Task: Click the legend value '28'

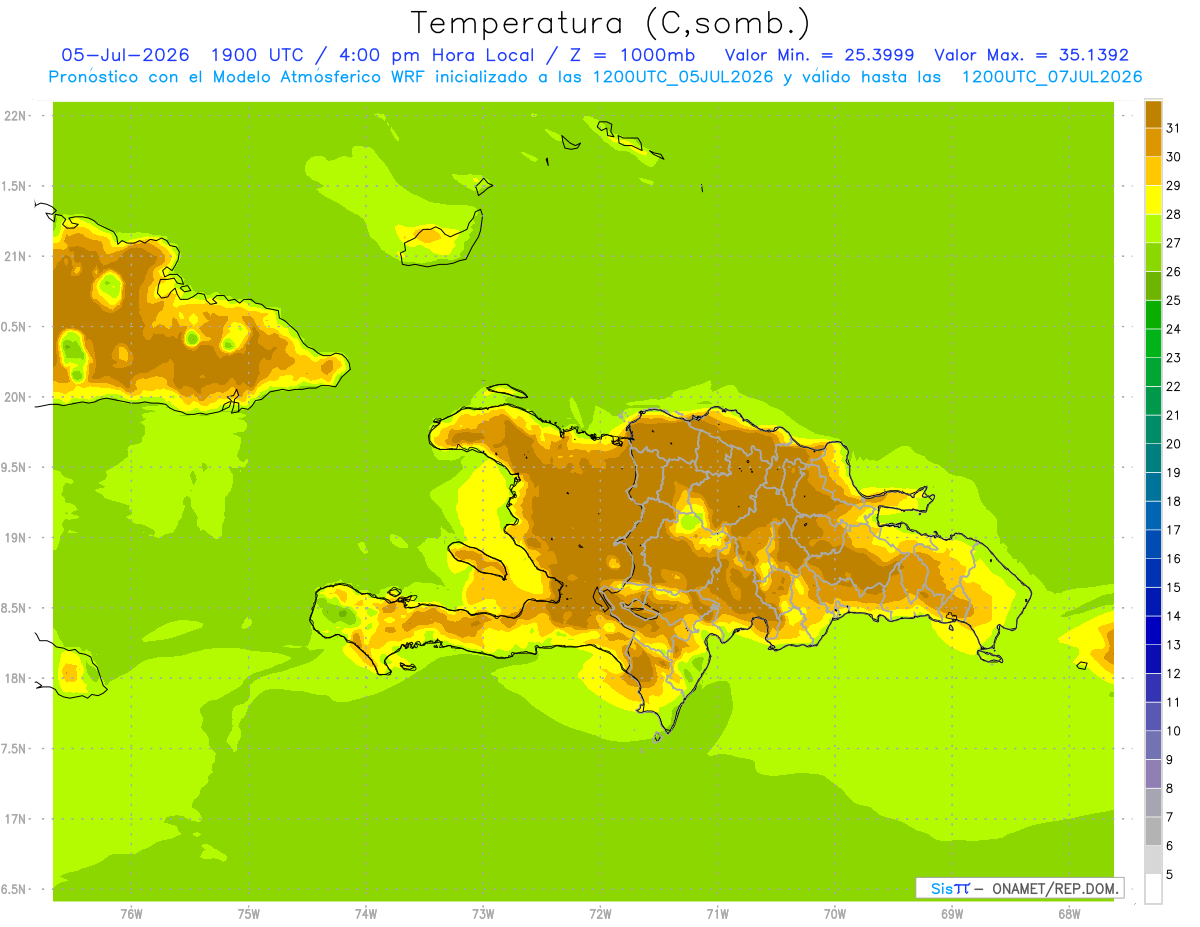Action: click(1173, 214)
